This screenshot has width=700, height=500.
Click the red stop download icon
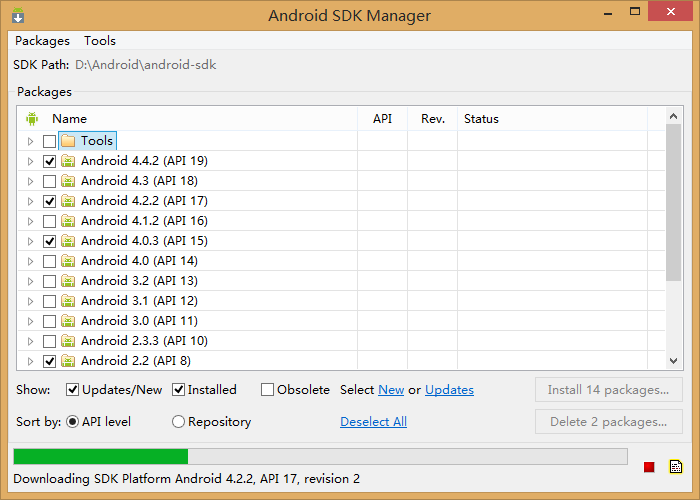coord(649,467)
